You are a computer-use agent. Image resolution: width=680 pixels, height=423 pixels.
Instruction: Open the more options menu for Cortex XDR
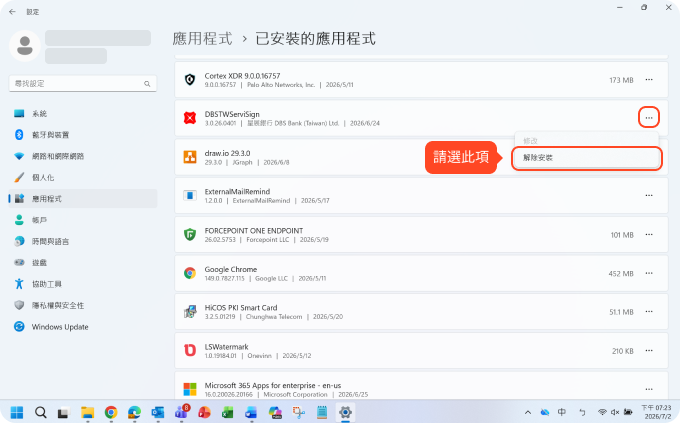click(x=649, y=80)
